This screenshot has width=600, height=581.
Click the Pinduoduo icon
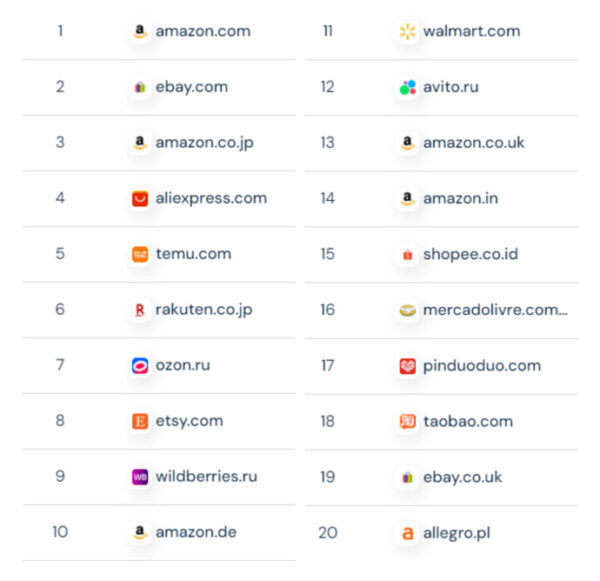click(x=407, y=366)
